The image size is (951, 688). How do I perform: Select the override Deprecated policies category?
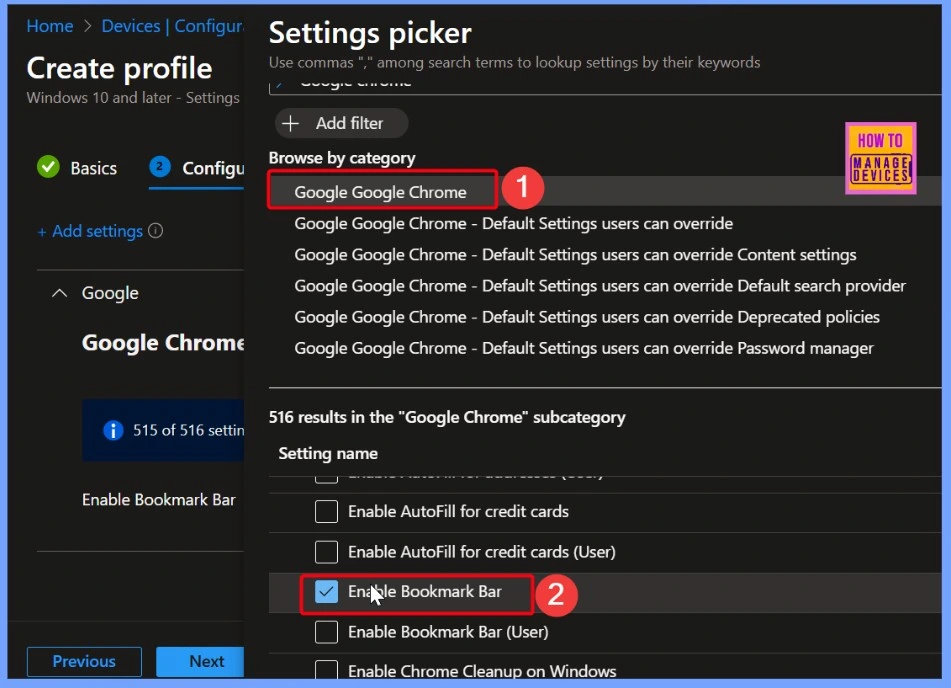(x=586, y=317)
